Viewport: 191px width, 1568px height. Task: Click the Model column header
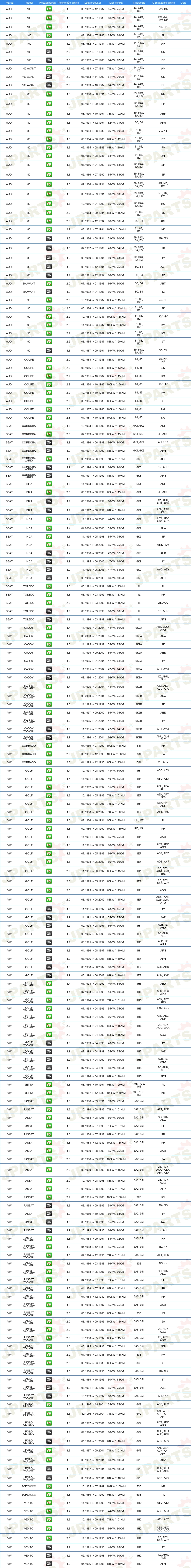coord(29,2)
